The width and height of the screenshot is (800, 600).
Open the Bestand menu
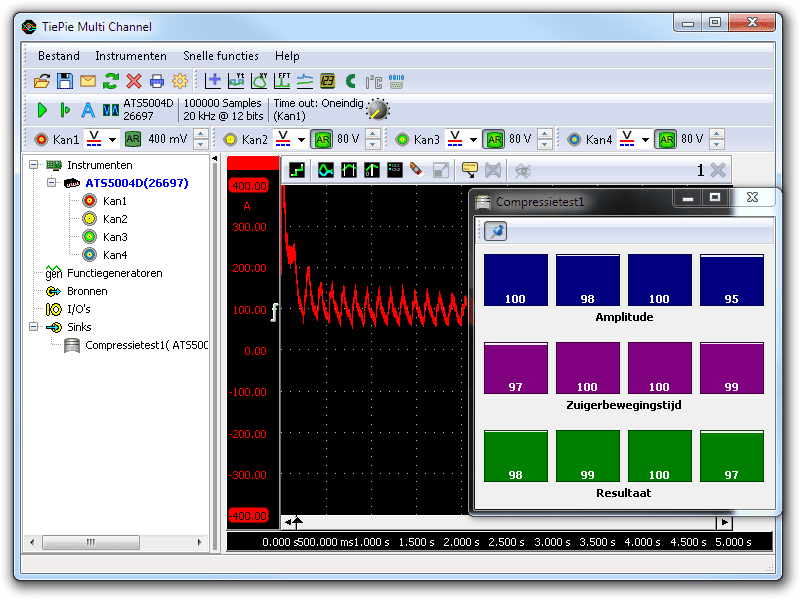point(59,56)
